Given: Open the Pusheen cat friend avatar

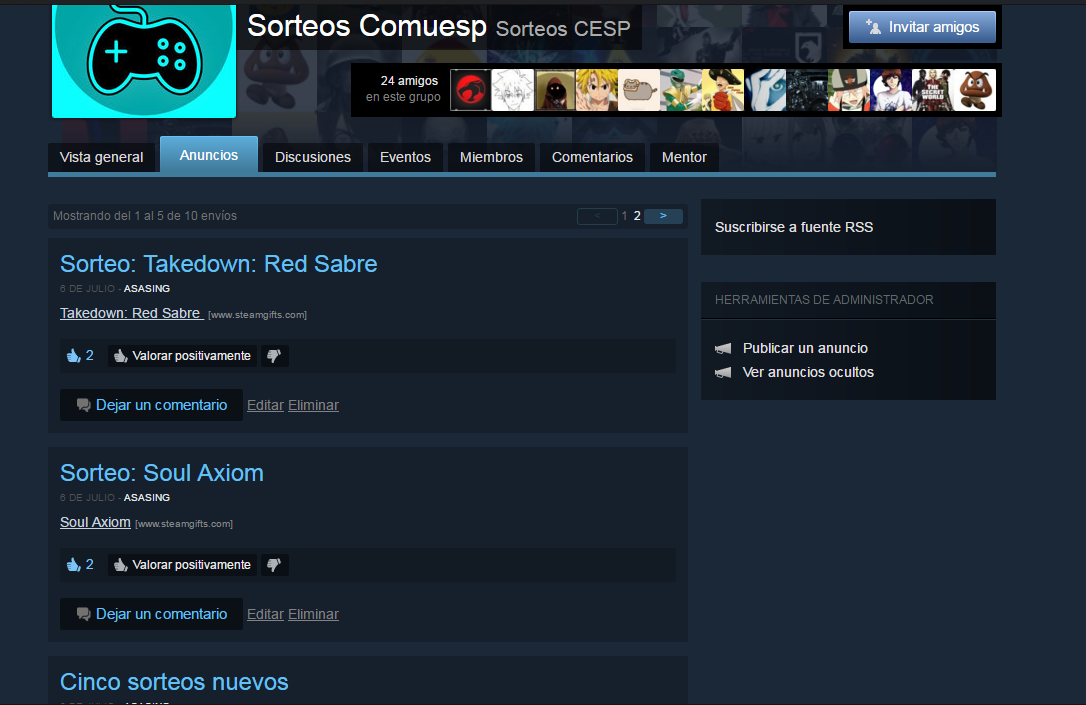Looking at the screenshot, I should tap(639, 90).
